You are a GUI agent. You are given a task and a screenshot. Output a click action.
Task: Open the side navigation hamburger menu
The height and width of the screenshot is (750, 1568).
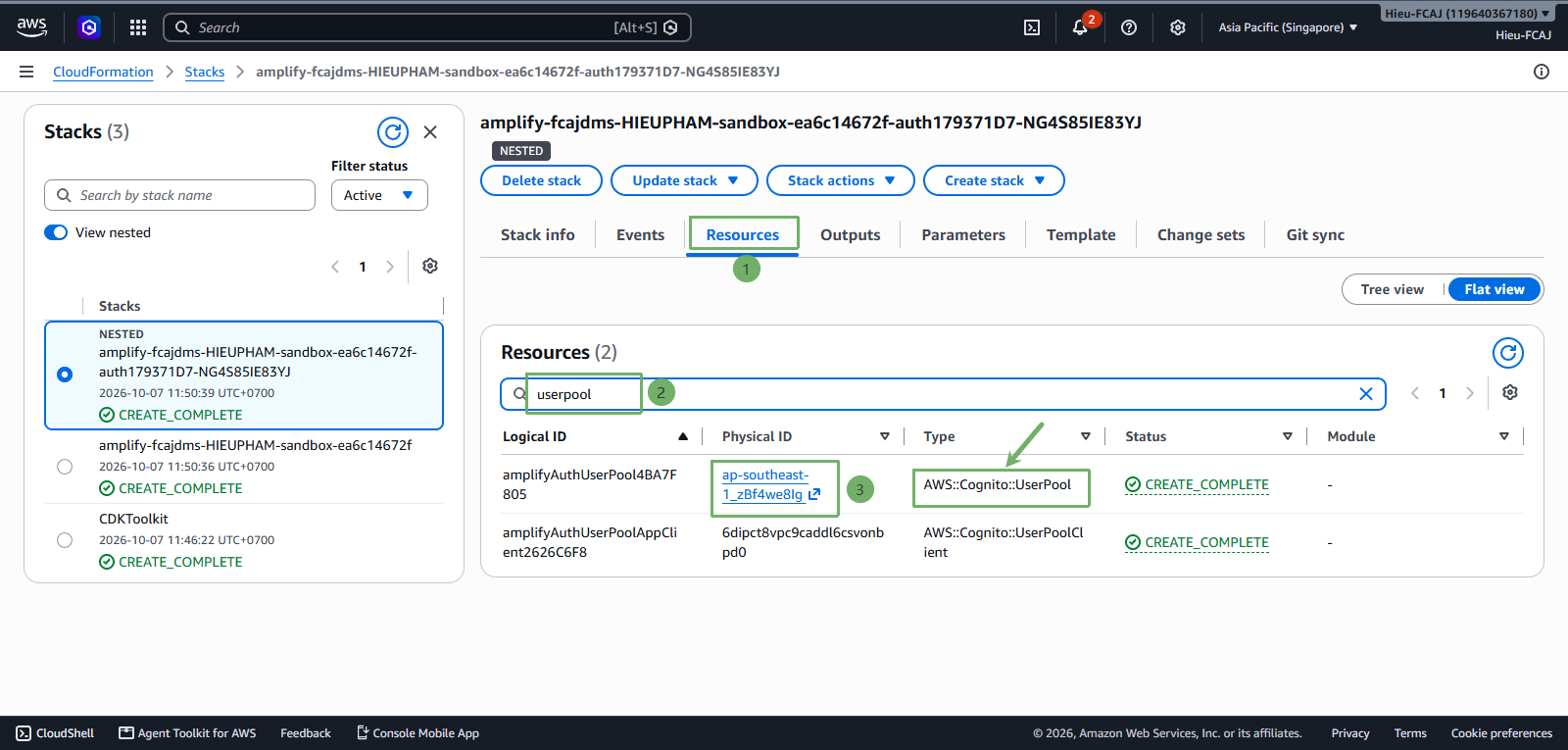26,72
